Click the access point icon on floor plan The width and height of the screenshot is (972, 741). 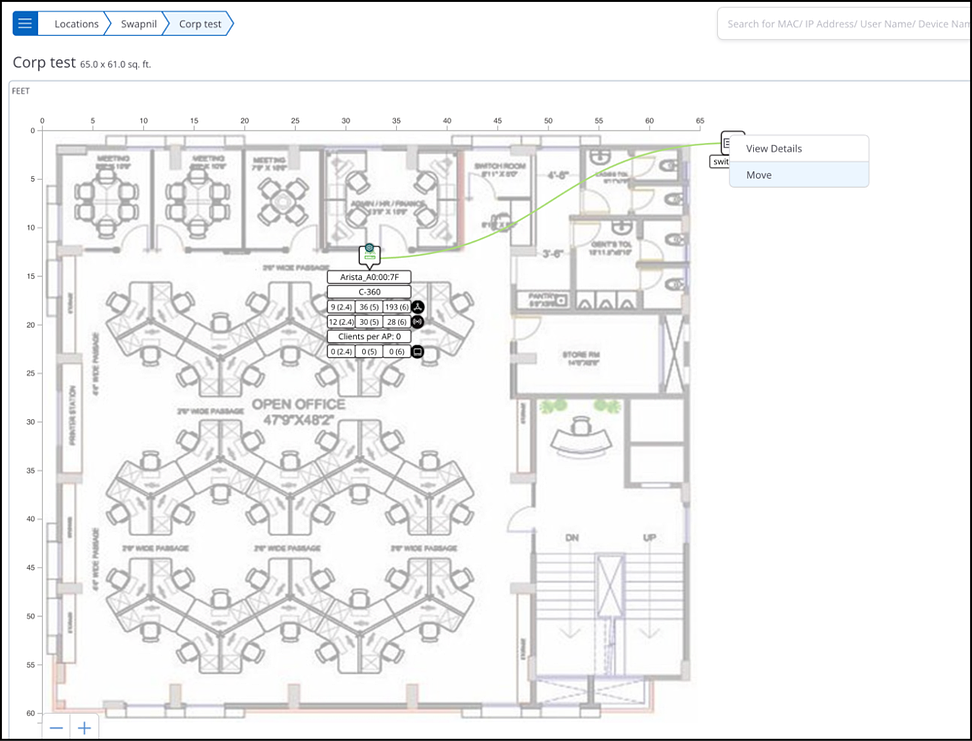[369, 254]
